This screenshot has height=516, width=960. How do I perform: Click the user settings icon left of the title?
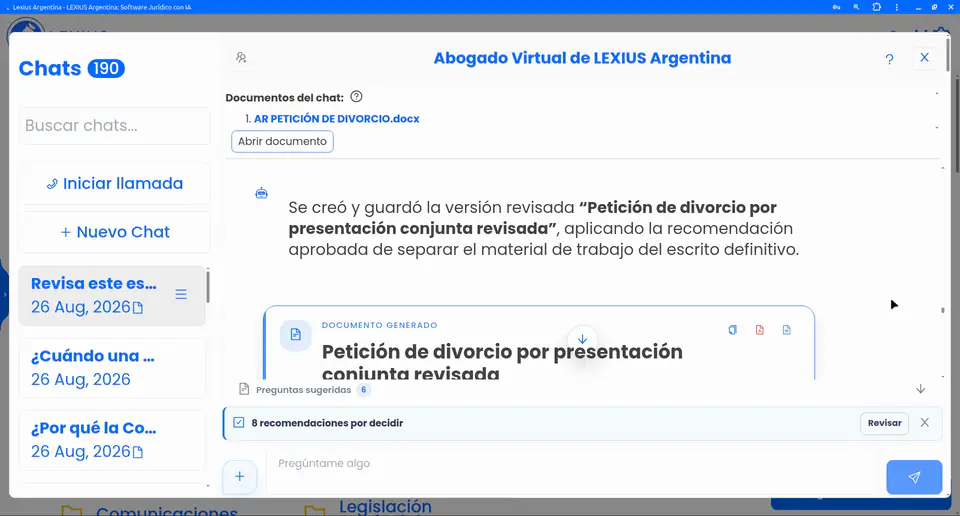click(x=241, y=58)
